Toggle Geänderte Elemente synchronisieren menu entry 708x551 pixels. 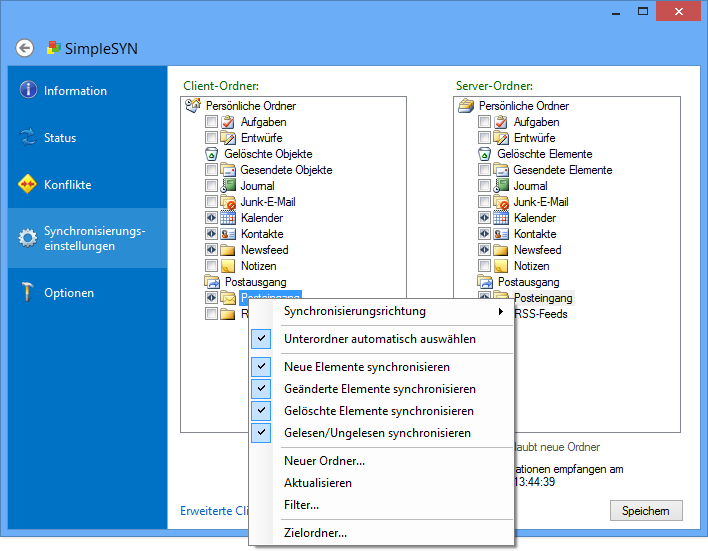pyautogui.click(x=382, y=389)
